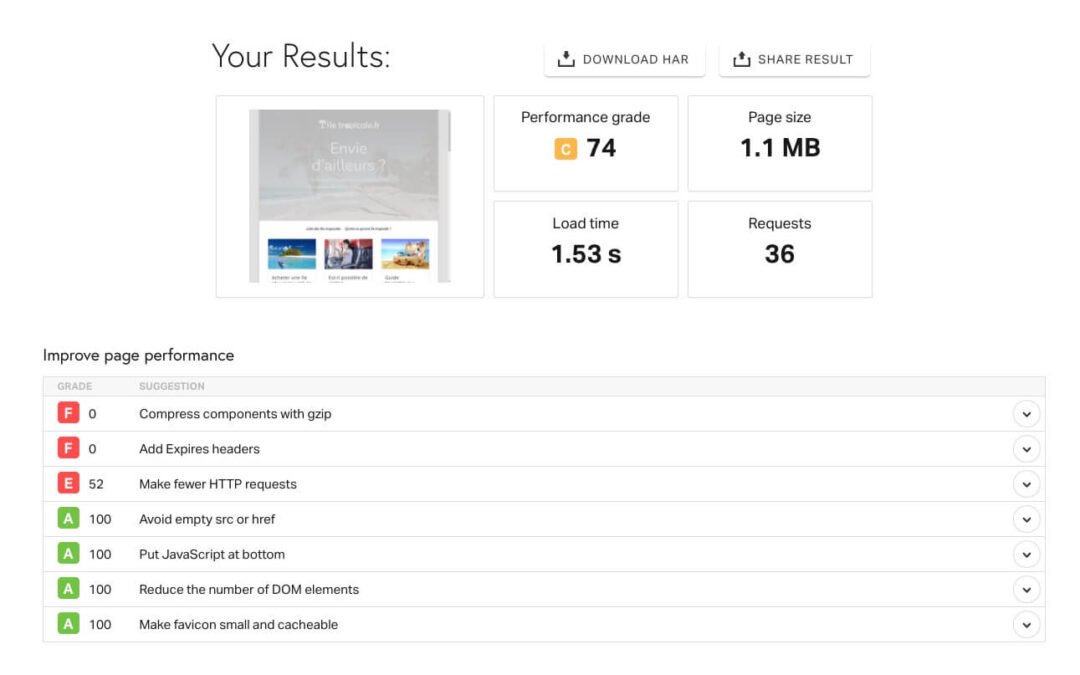Click the Requests label

[780, 223]
